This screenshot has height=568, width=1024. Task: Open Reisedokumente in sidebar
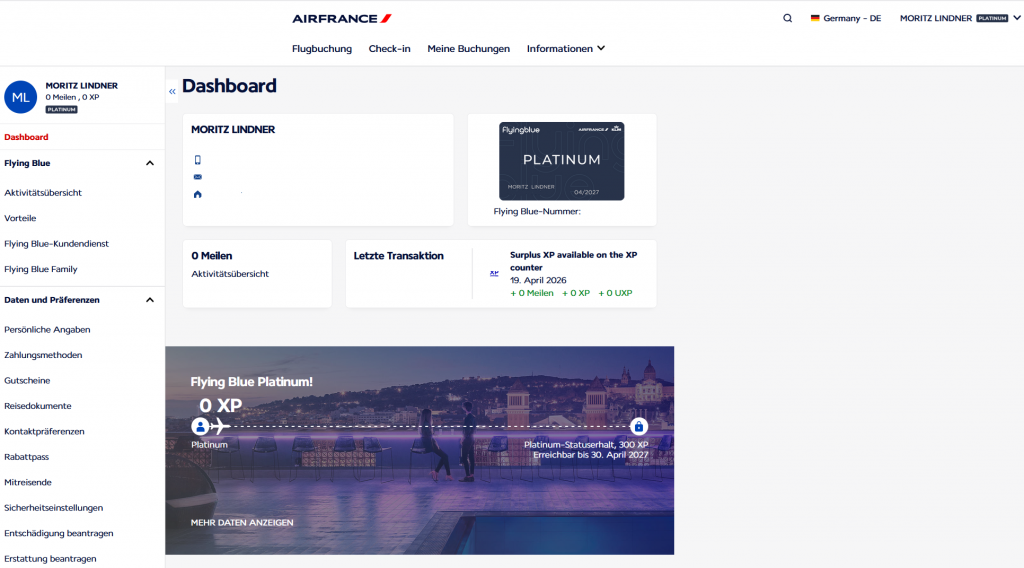pos(38,406)
